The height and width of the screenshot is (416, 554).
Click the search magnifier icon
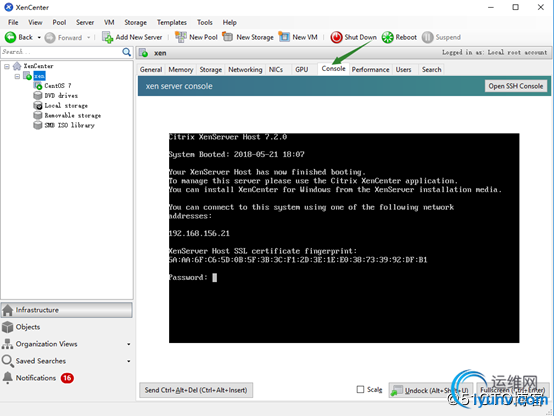[126, 52]
